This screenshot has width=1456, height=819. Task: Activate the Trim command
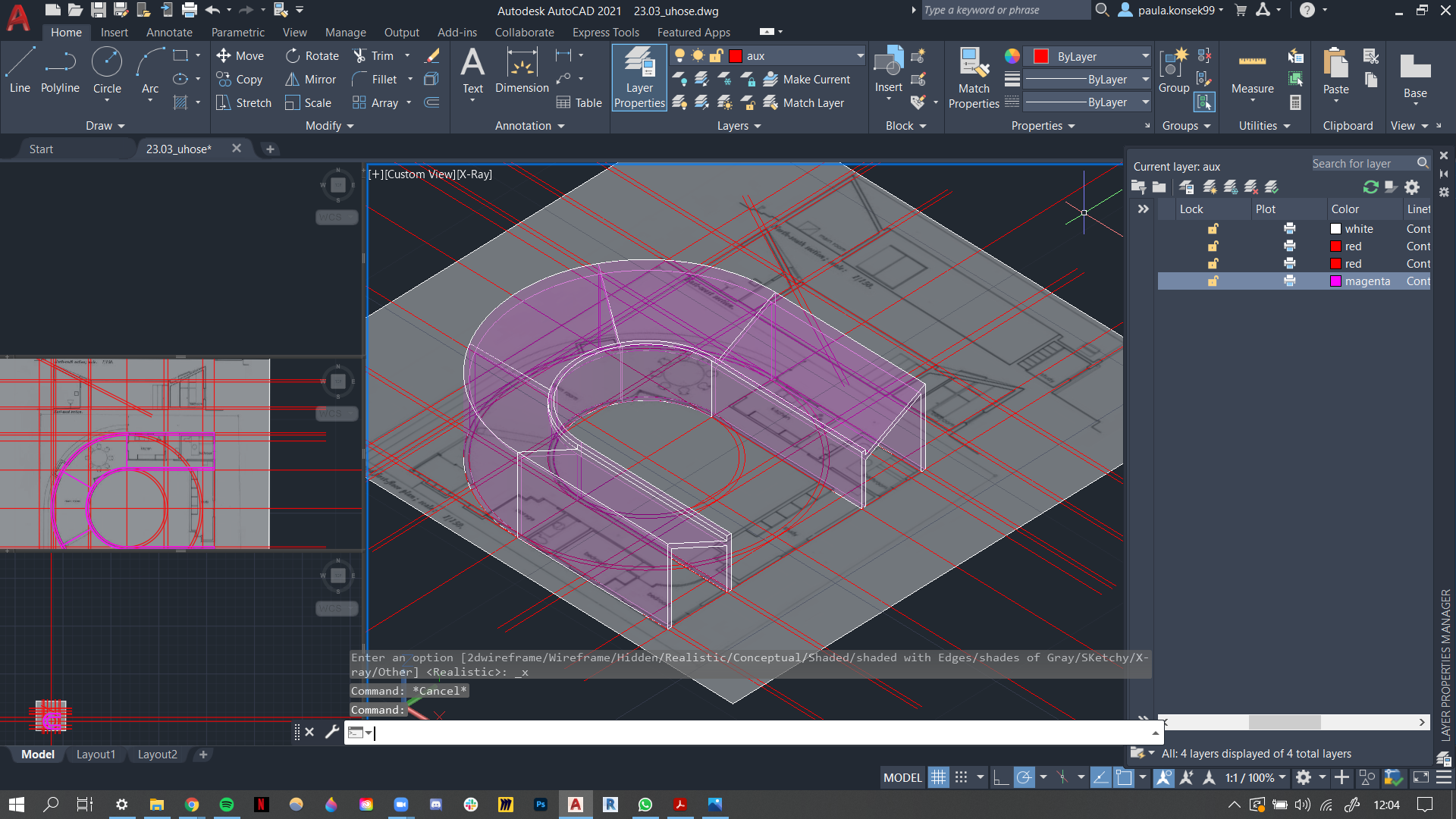373,55
